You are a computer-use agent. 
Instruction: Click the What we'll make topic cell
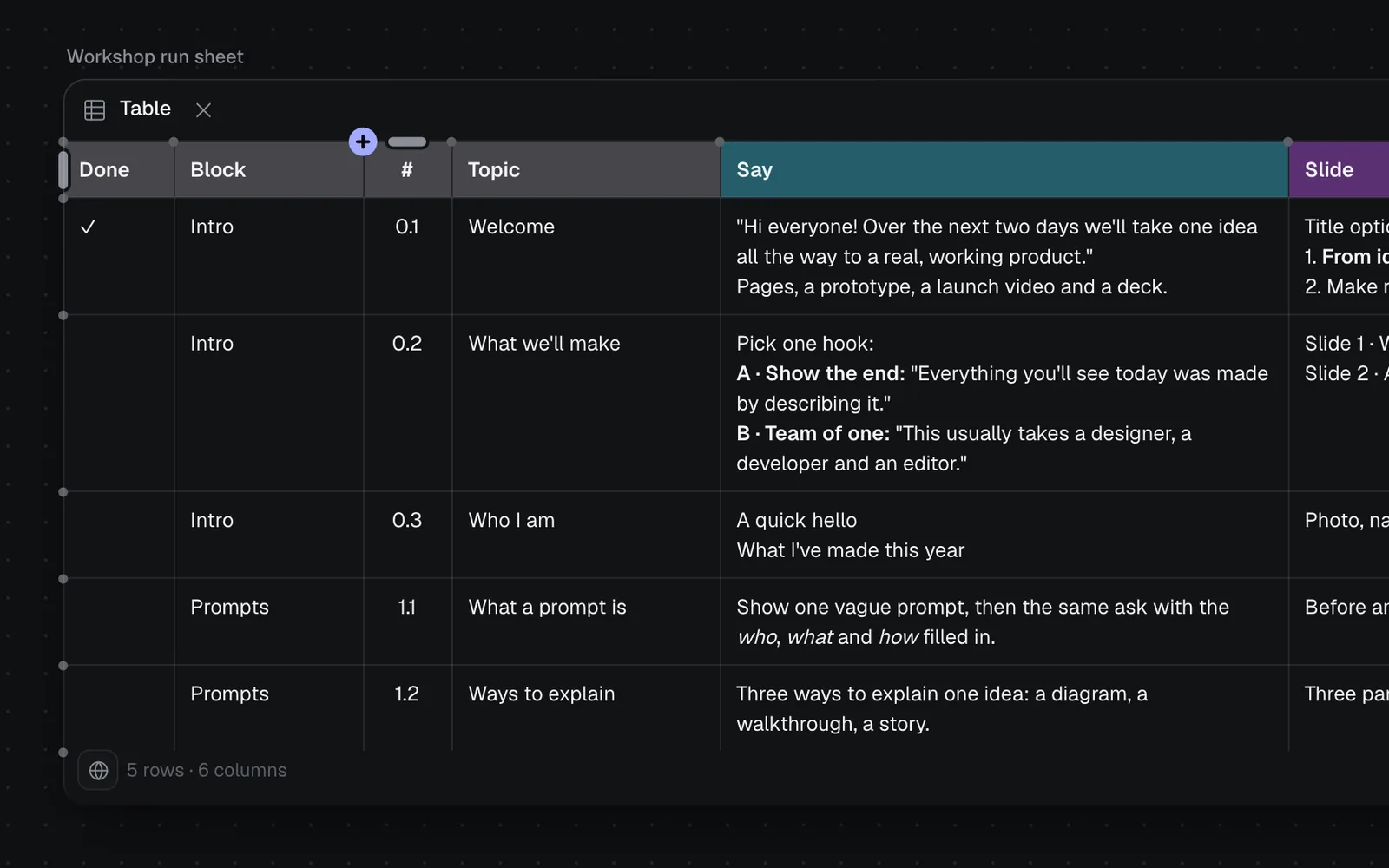tap(586, 403)
